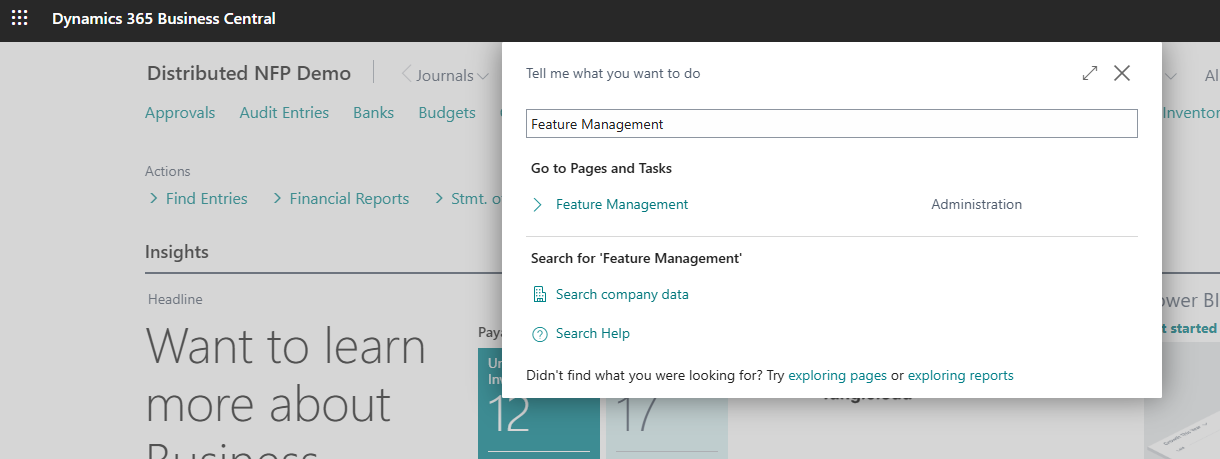Click the Want to learn more headline
1220x459 pixels.
coord(286,390)
